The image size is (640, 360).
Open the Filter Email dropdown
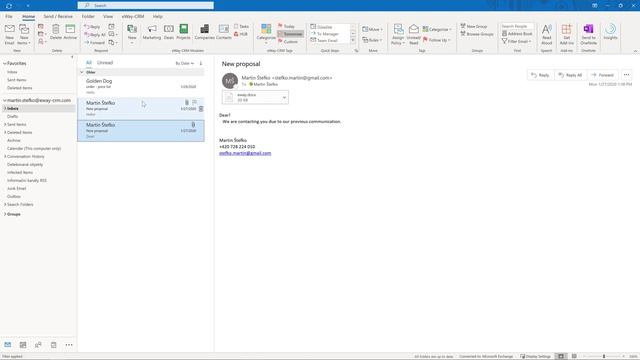click(516, 41)
